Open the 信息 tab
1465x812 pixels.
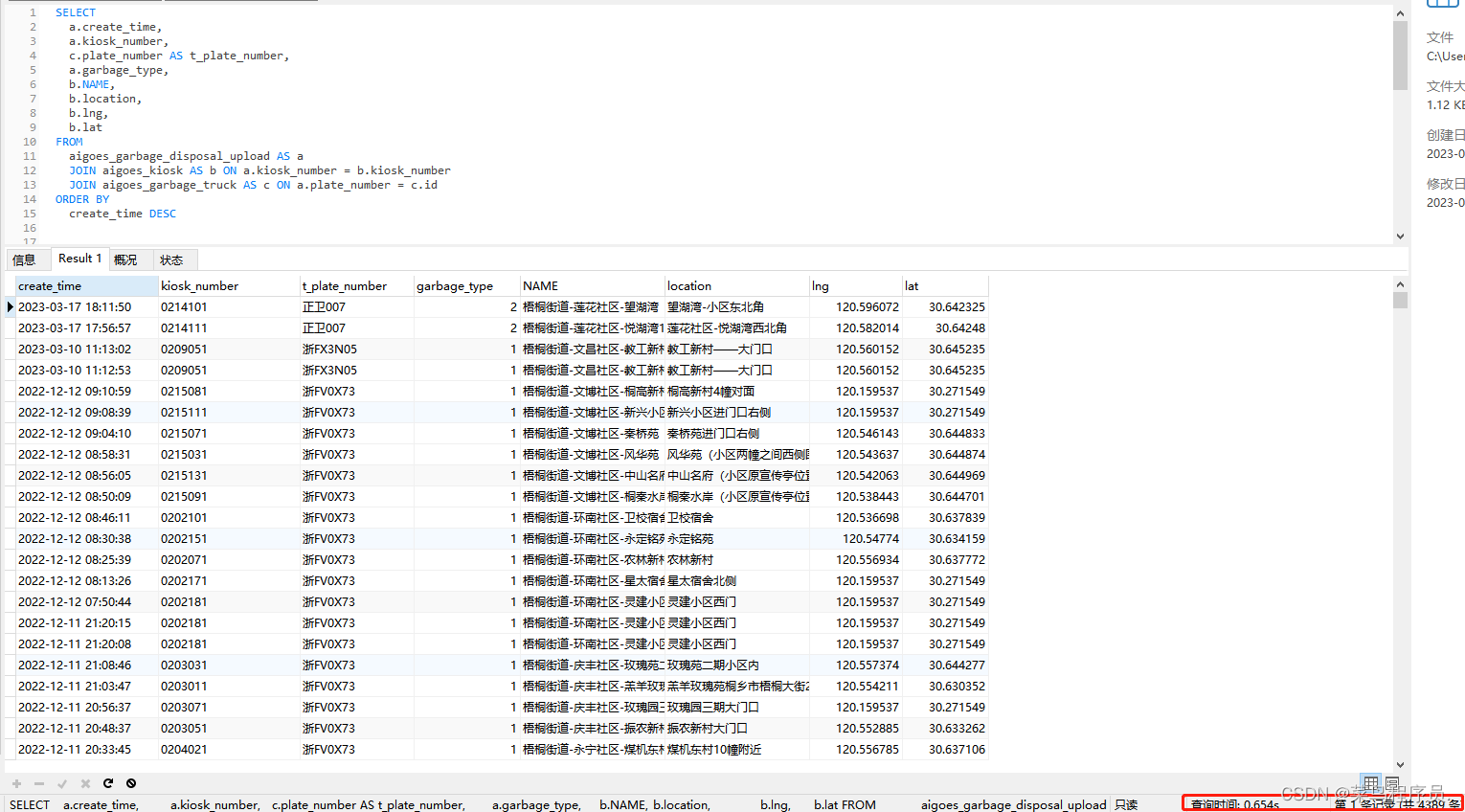(27, 259)
